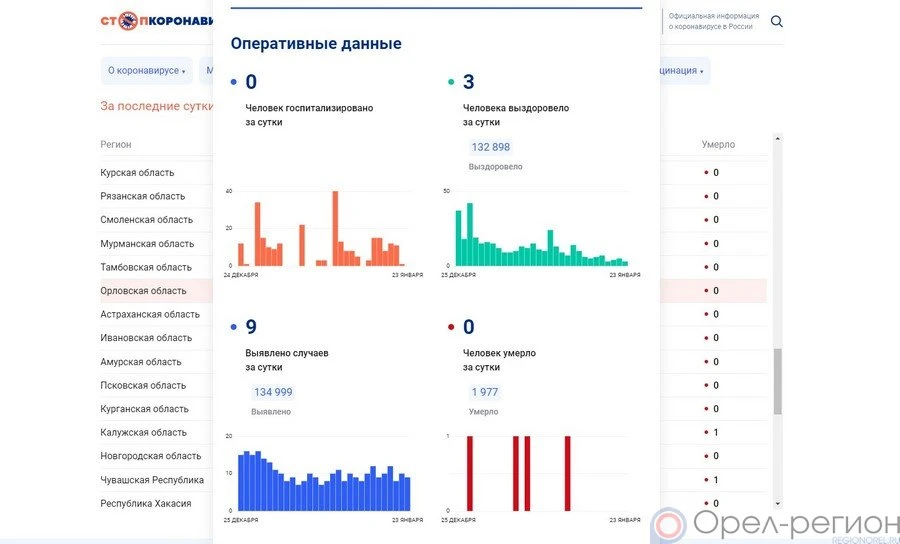Click the tallest orange bar in hospitalizations chart
Viewport: 900px width, 544px height.
tap(335, 228)
